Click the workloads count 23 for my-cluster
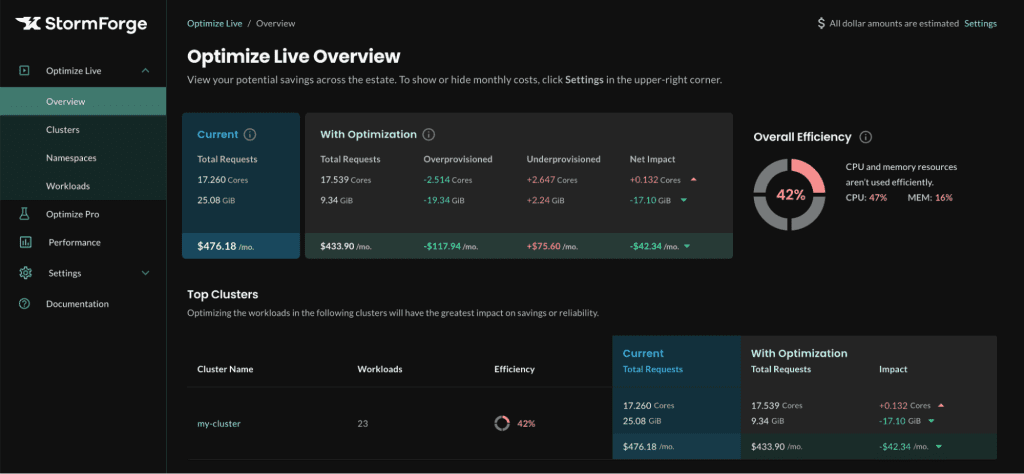This screenshot has width=1024, height=474. point(362,423)
